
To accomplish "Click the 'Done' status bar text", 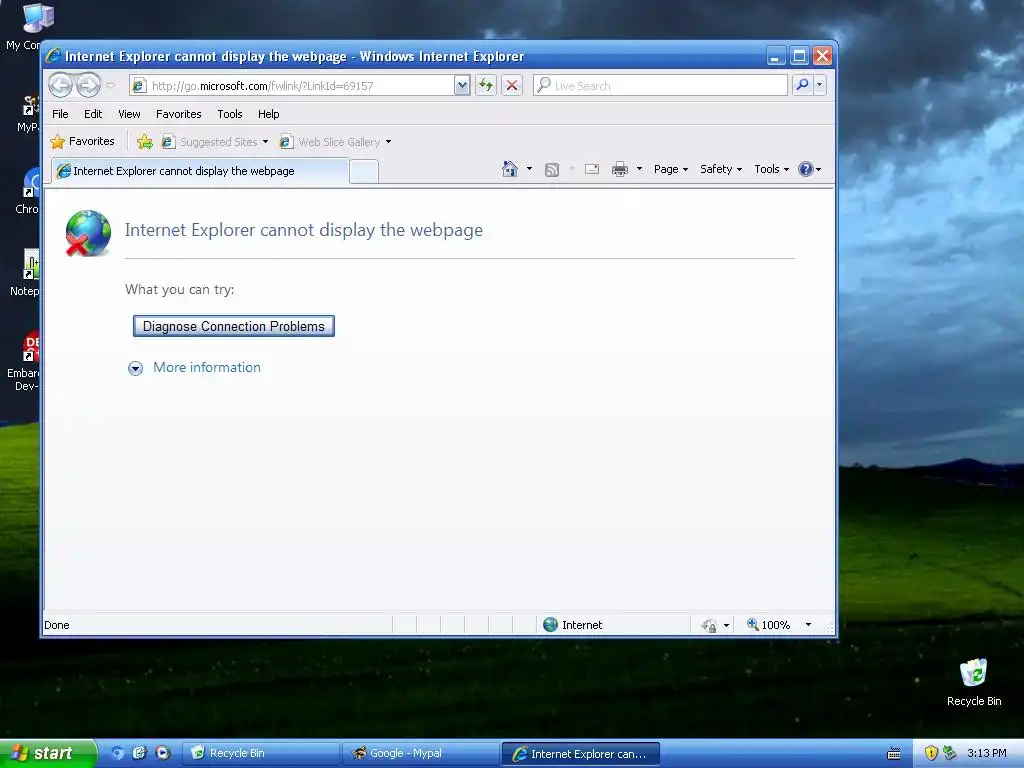I will (57, 625).
